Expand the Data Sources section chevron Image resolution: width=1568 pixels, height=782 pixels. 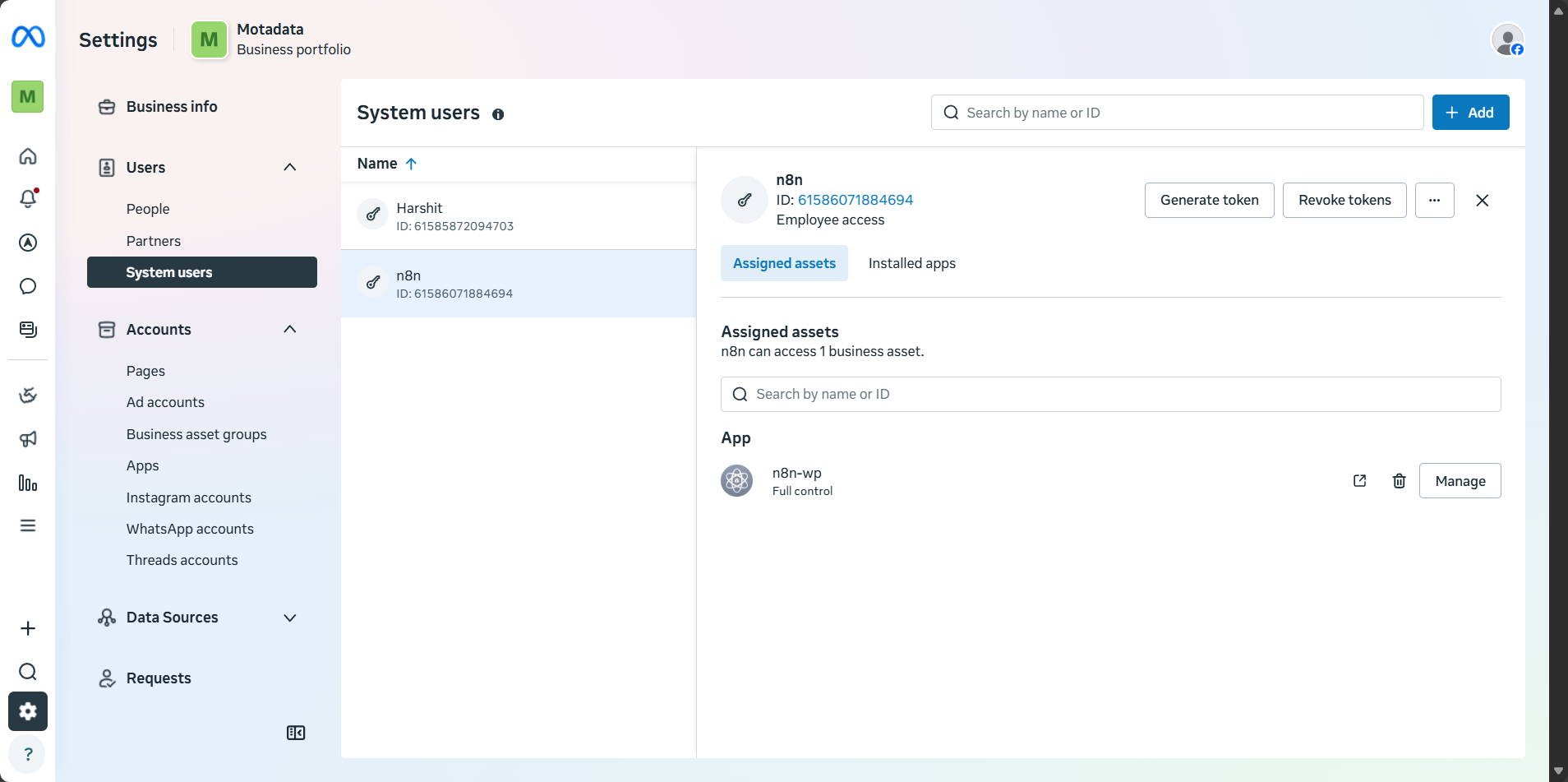coord(290,618)
